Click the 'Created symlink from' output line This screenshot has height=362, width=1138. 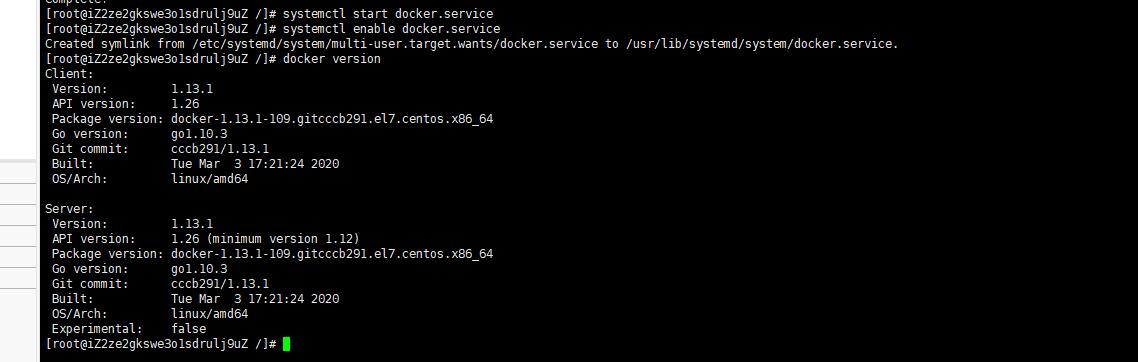pyautogui.click(x=471, y=44)
